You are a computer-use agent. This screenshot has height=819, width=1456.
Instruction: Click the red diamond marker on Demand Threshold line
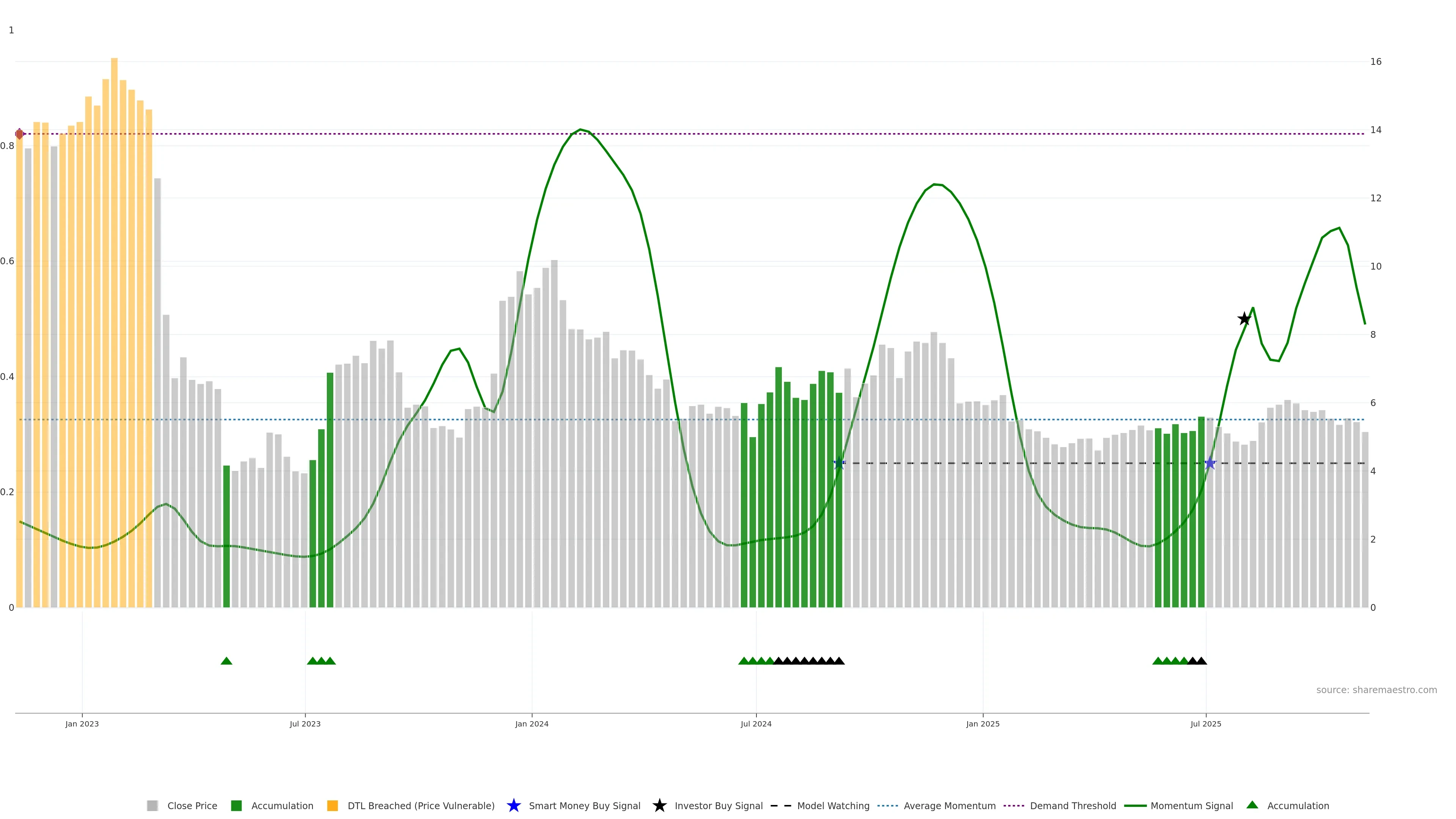(20, 134)
